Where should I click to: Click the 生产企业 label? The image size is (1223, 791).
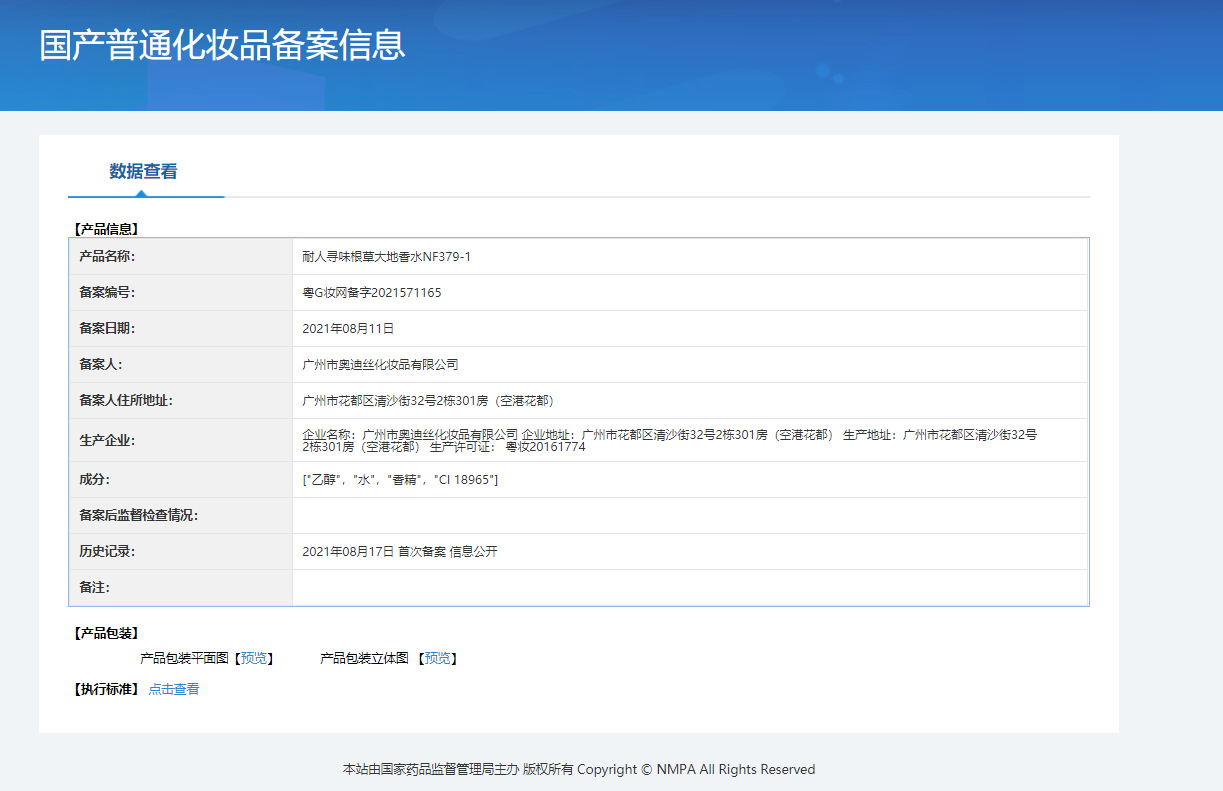[x=107, y=440]
